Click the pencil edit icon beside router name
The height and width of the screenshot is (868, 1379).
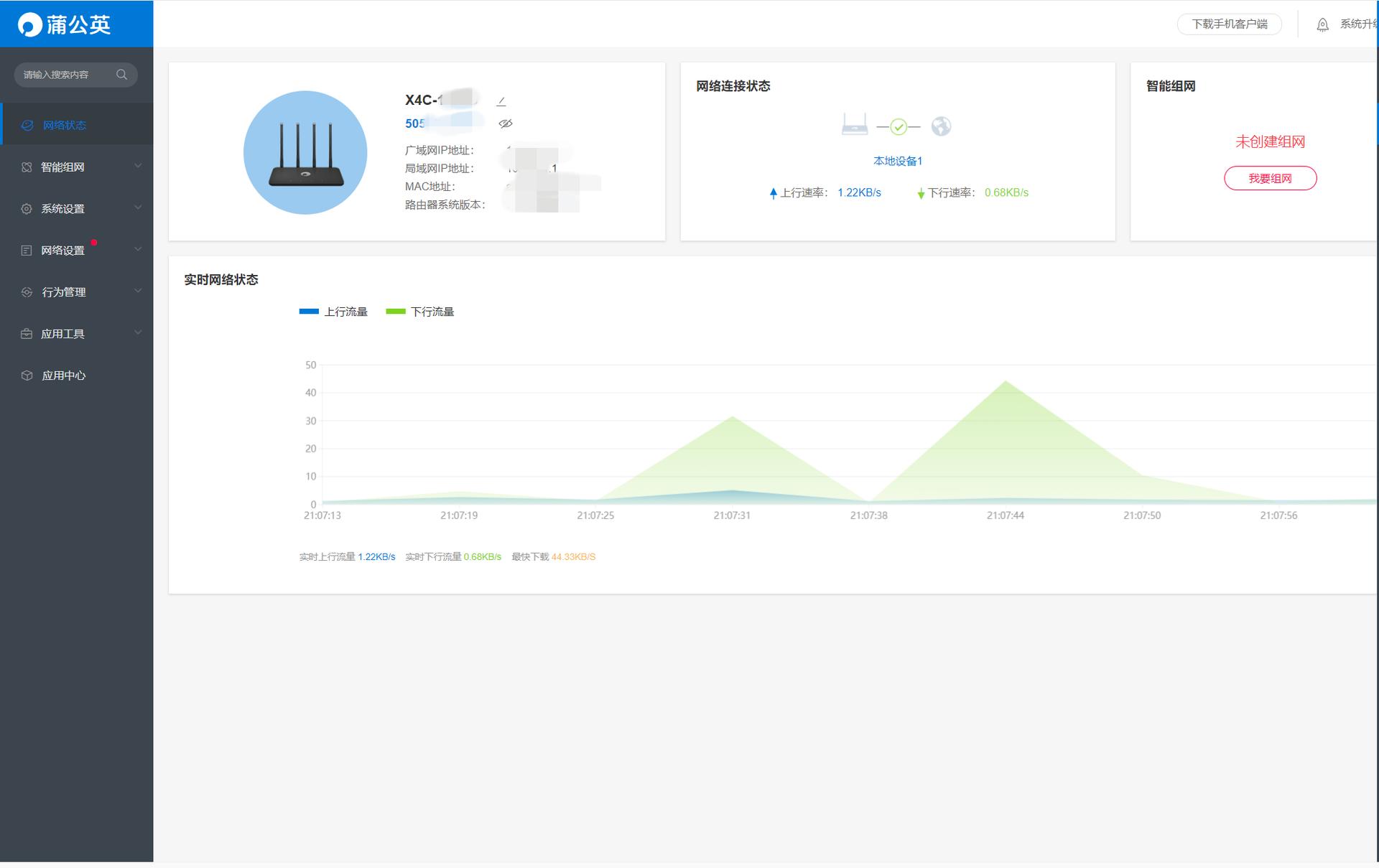pyautogui.click(x=501, y=101)
